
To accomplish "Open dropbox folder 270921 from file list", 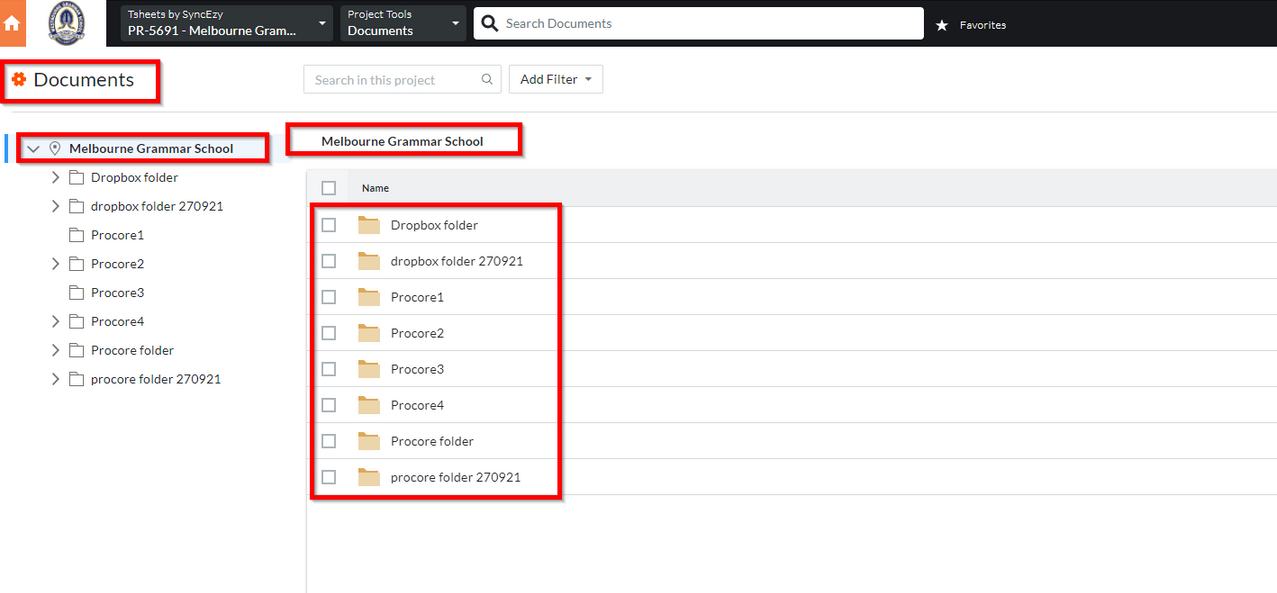I will pyautogui.click(x=457, y=261).
